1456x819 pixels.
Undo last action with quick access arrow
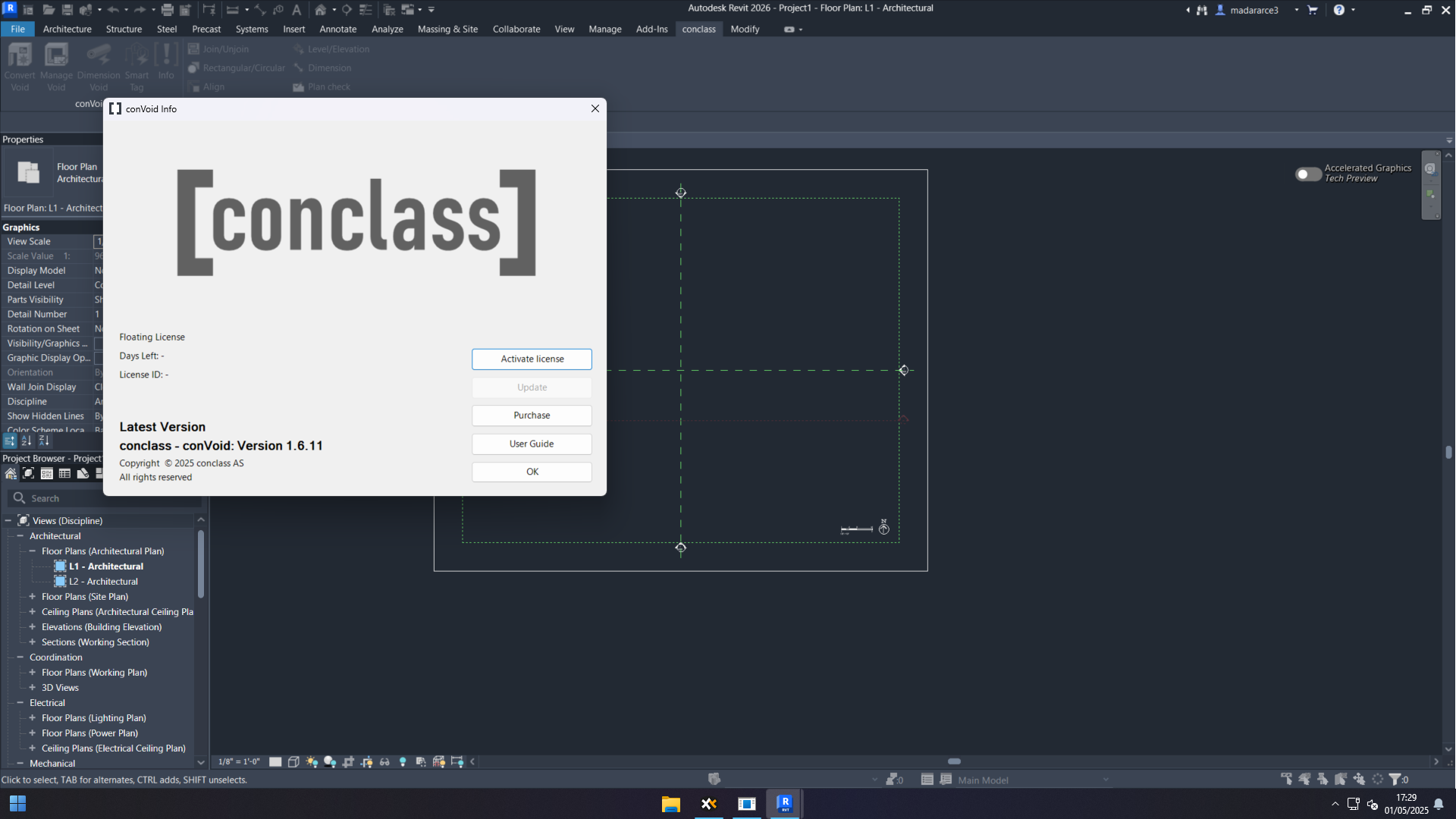point(113,10)
